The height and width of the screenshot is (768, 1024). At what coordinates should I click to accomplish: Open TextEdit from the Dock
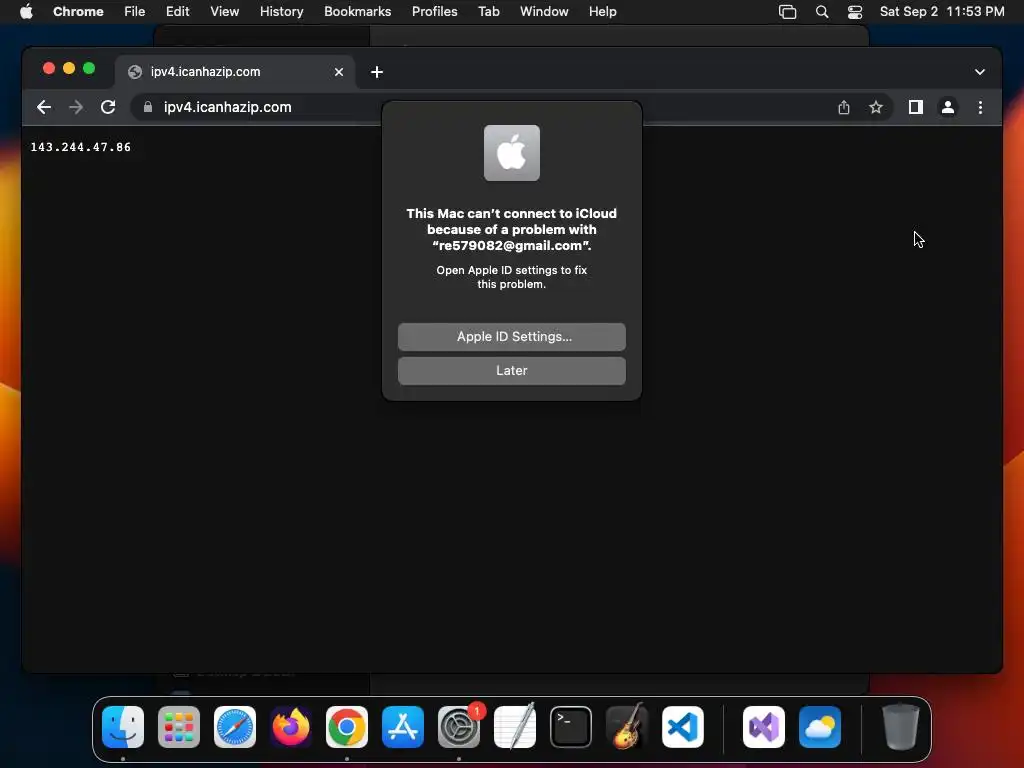pyautogui.click(x=515, y=727)
